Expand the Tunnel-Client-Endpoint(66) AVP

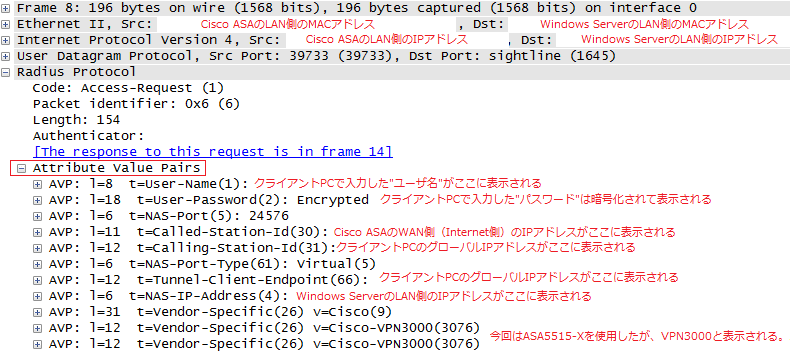37,279
